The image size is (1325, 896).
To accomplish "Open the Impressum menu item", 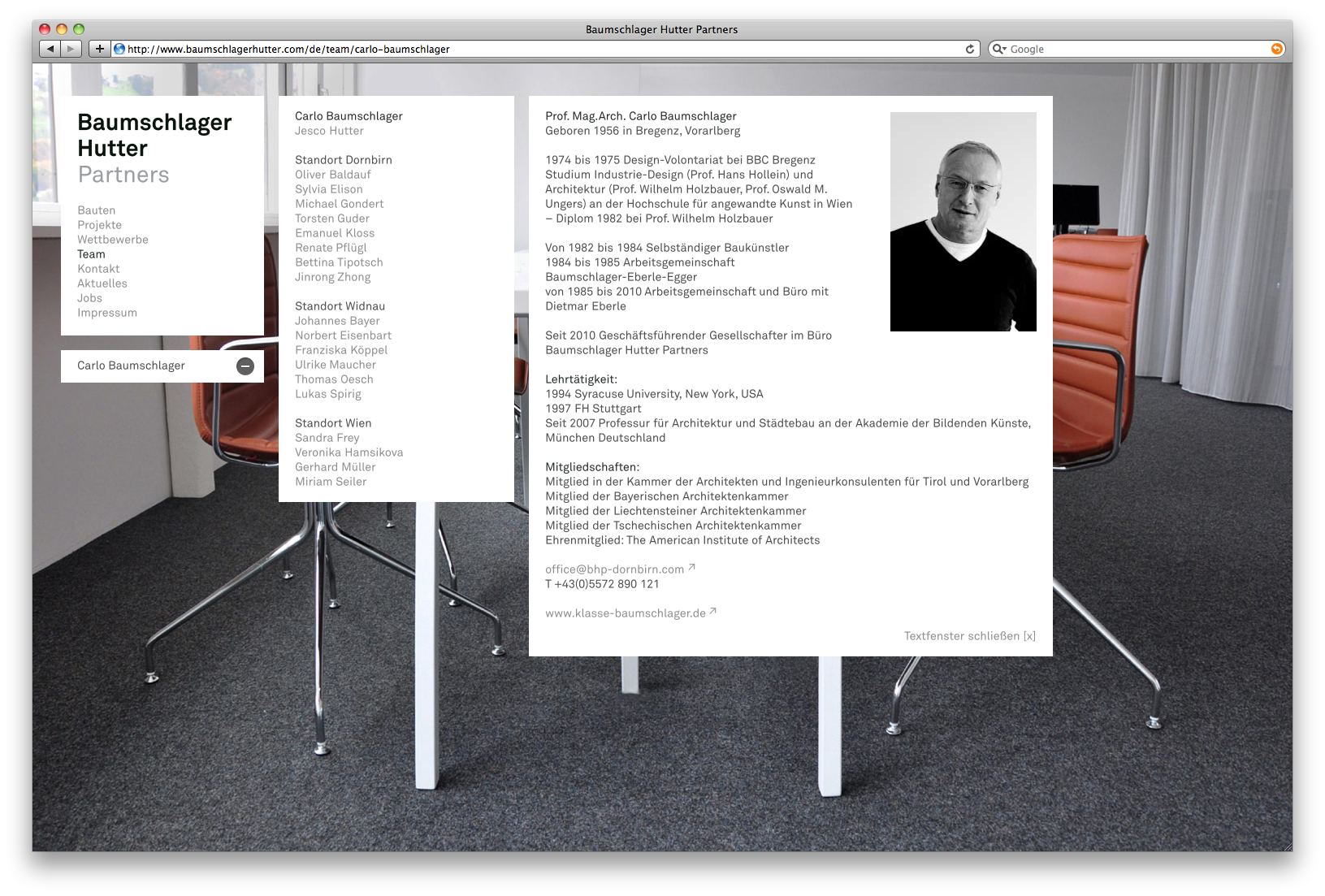I will (x=107, y=313).
